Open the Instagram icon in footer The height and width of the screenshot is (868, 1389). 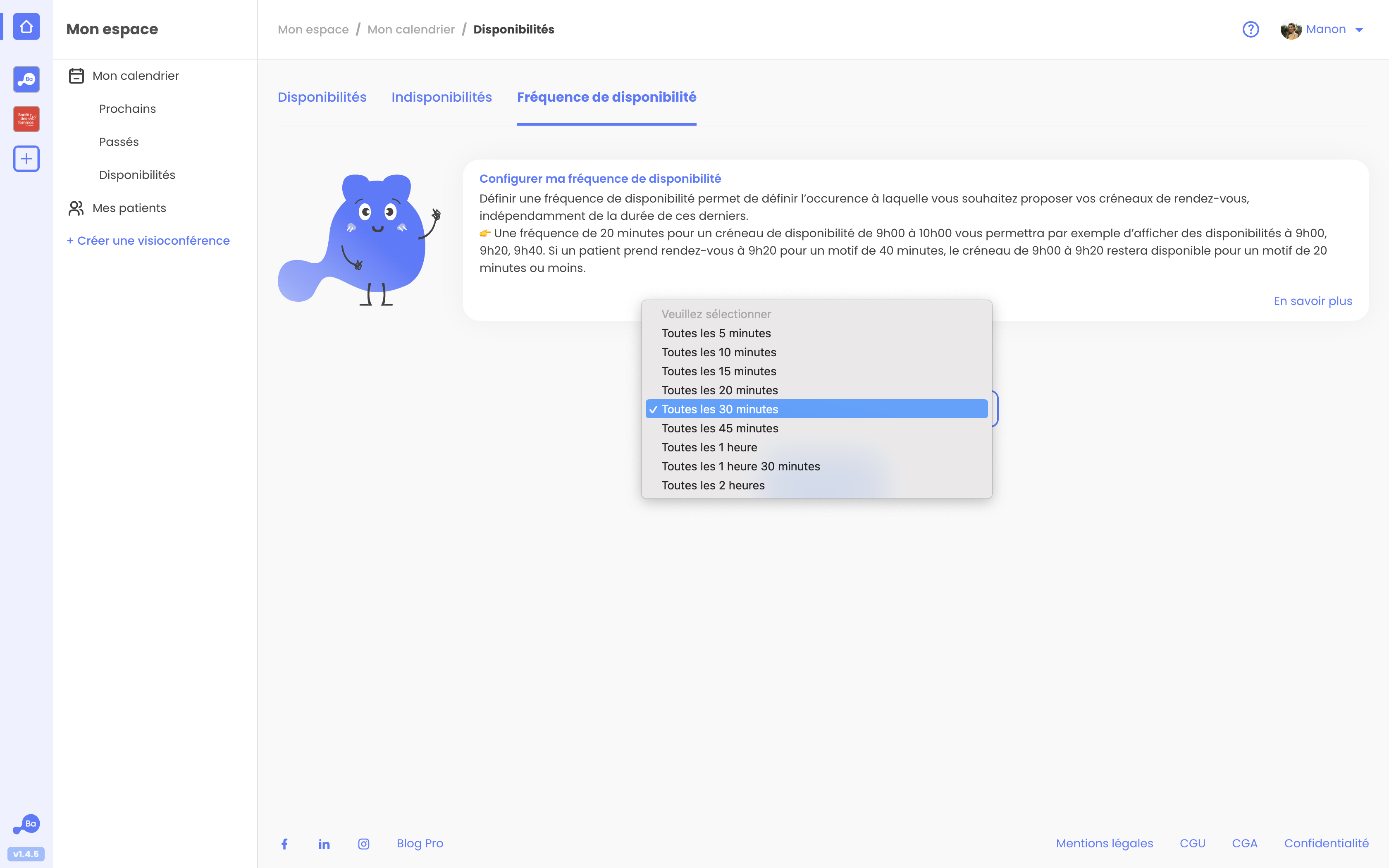pos(364,844)
